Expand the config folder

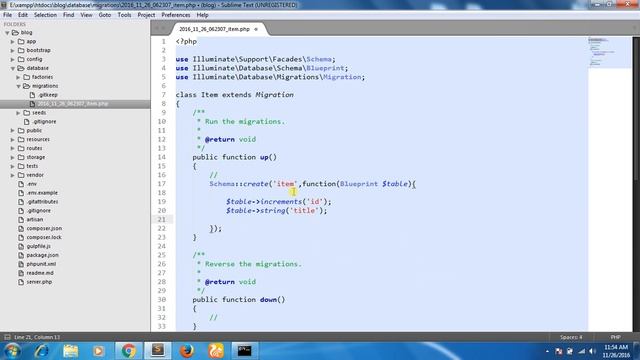tap(13, 60)
